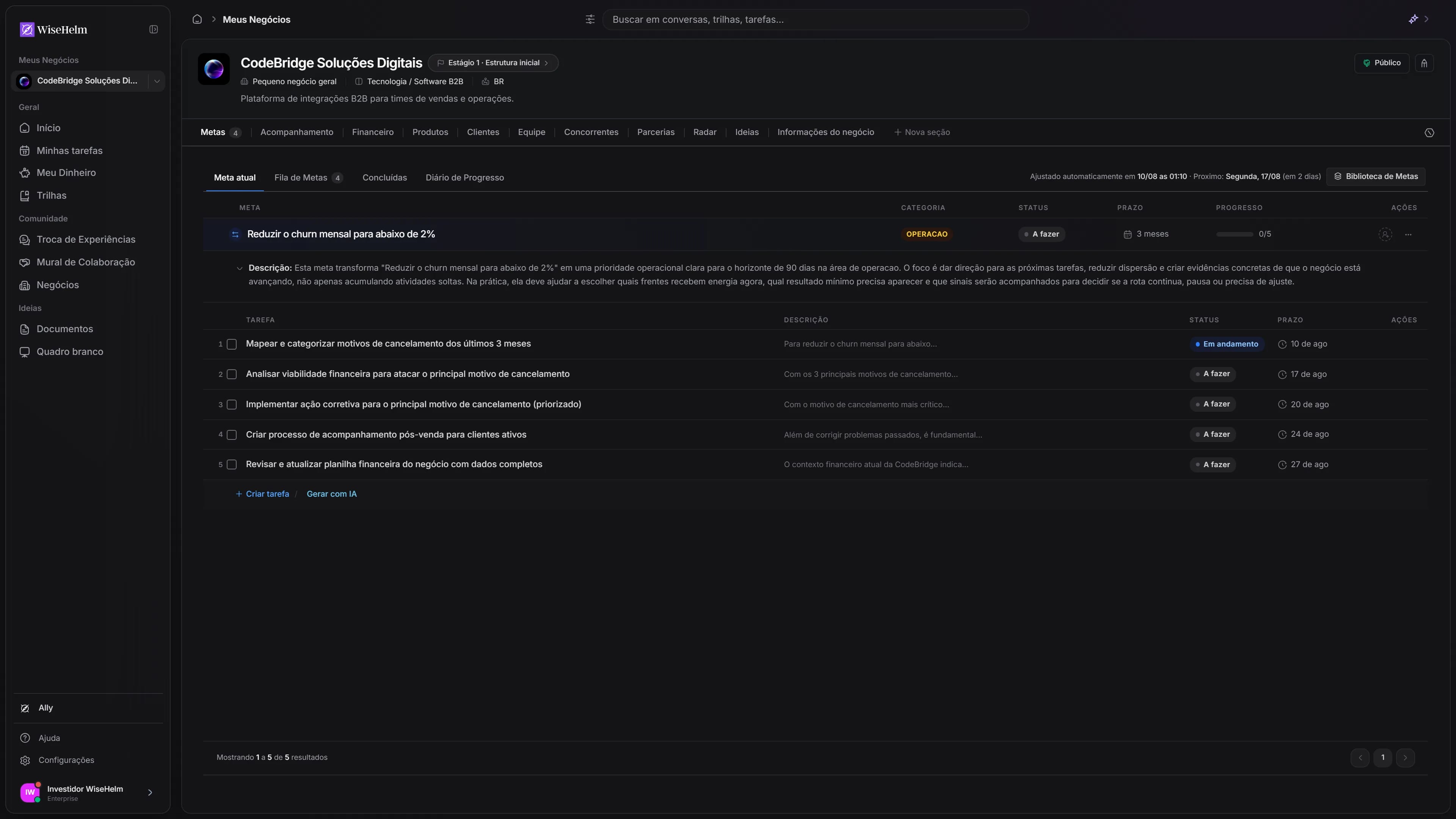Check the task Implementar ação corretiva
The height and width of the screenshot is (819, 1456).
click(x=232, y=405)
